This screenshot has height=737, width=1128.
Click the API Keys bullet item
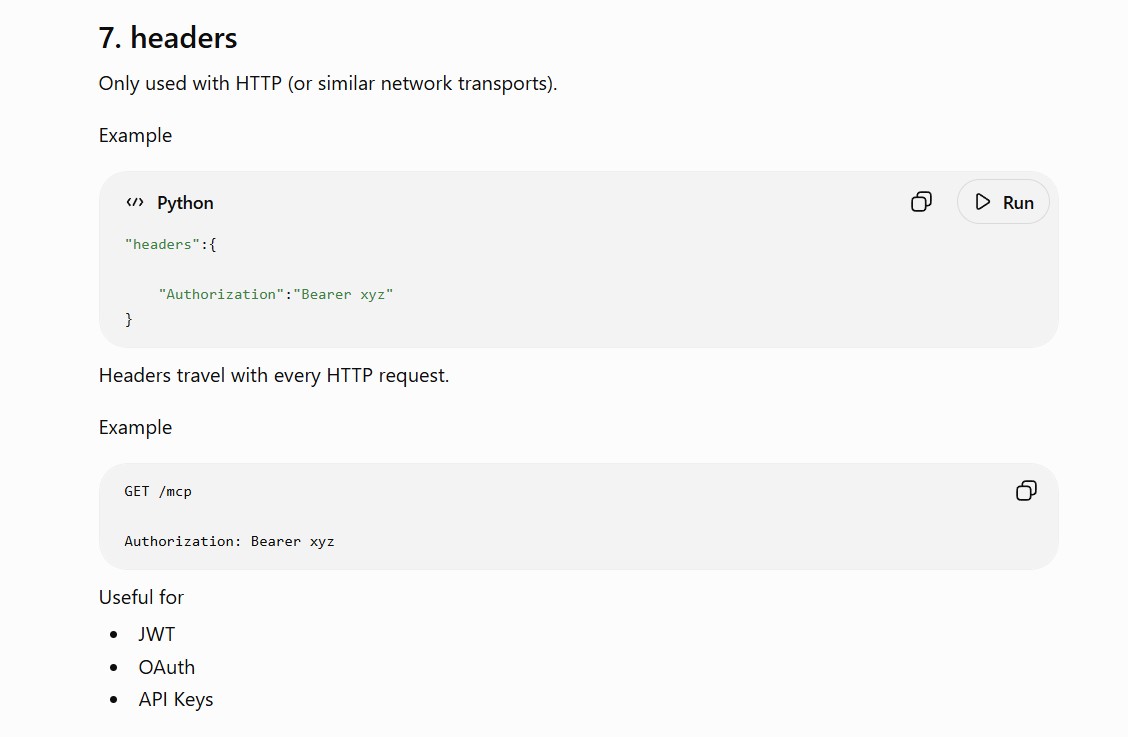176,700
